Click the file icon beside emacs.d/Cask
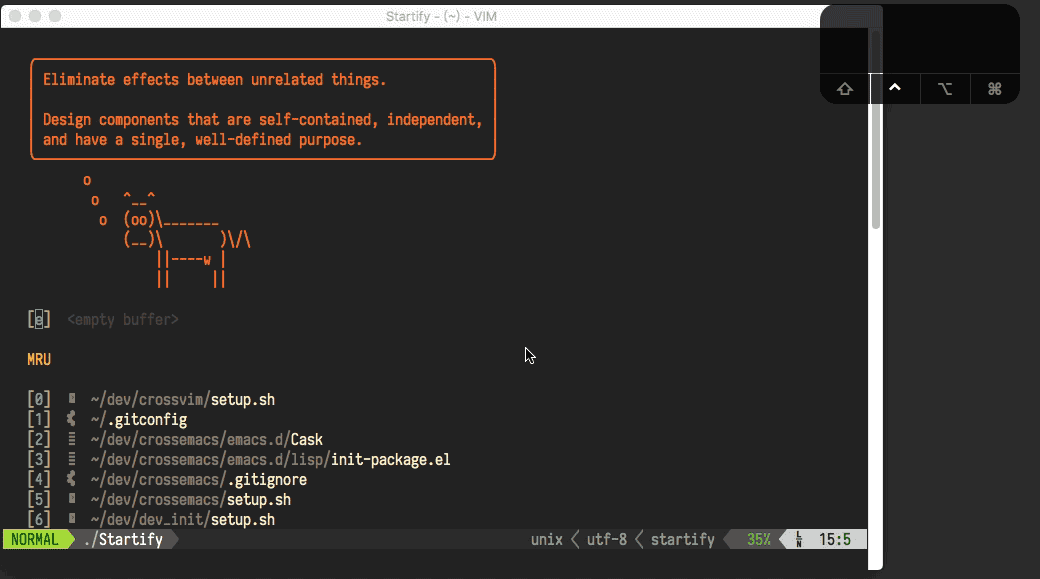1040x579 pixels. point(72,439)
